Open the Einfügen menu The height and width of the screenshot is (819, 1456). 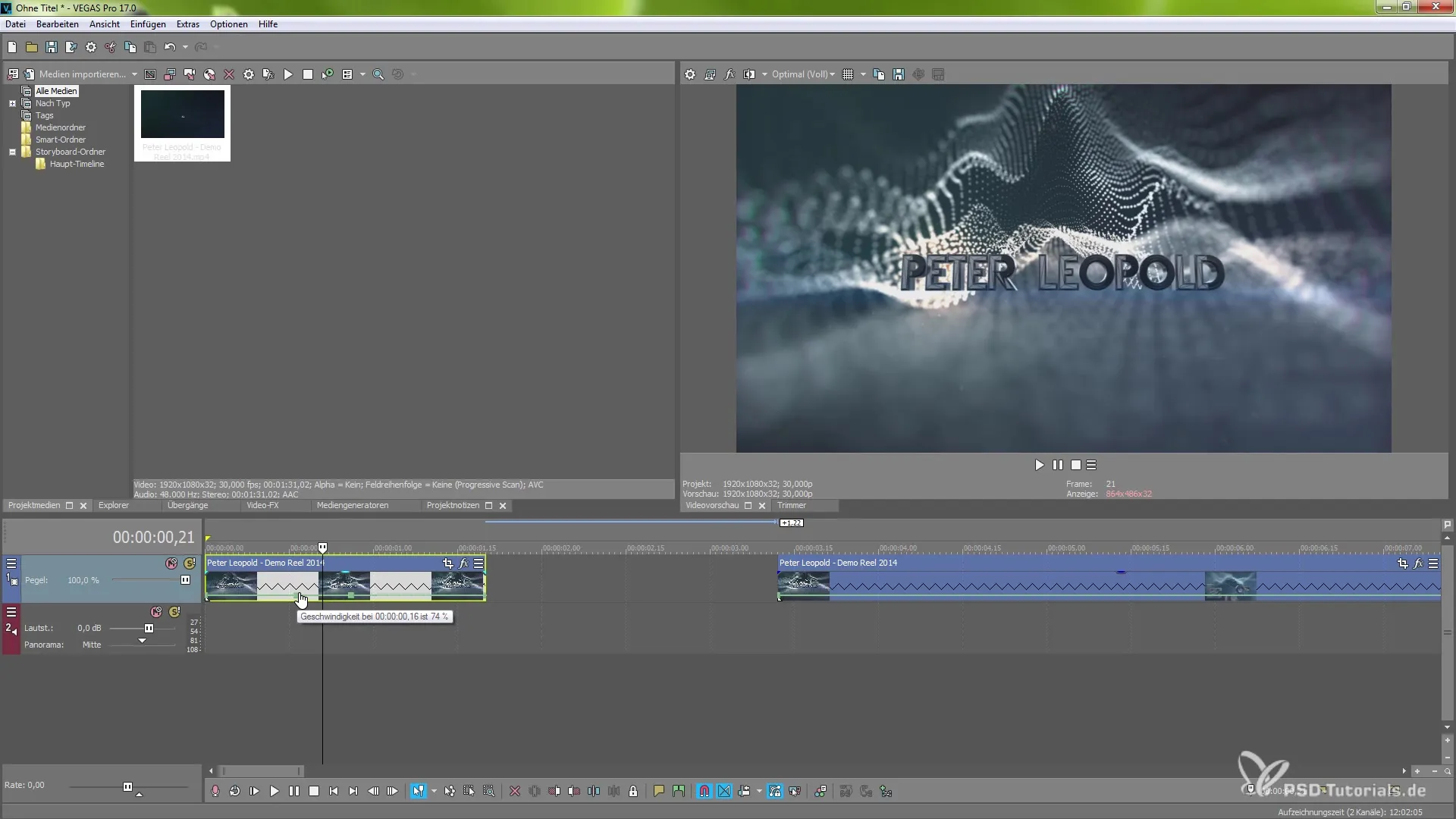[x=148, y=24]
